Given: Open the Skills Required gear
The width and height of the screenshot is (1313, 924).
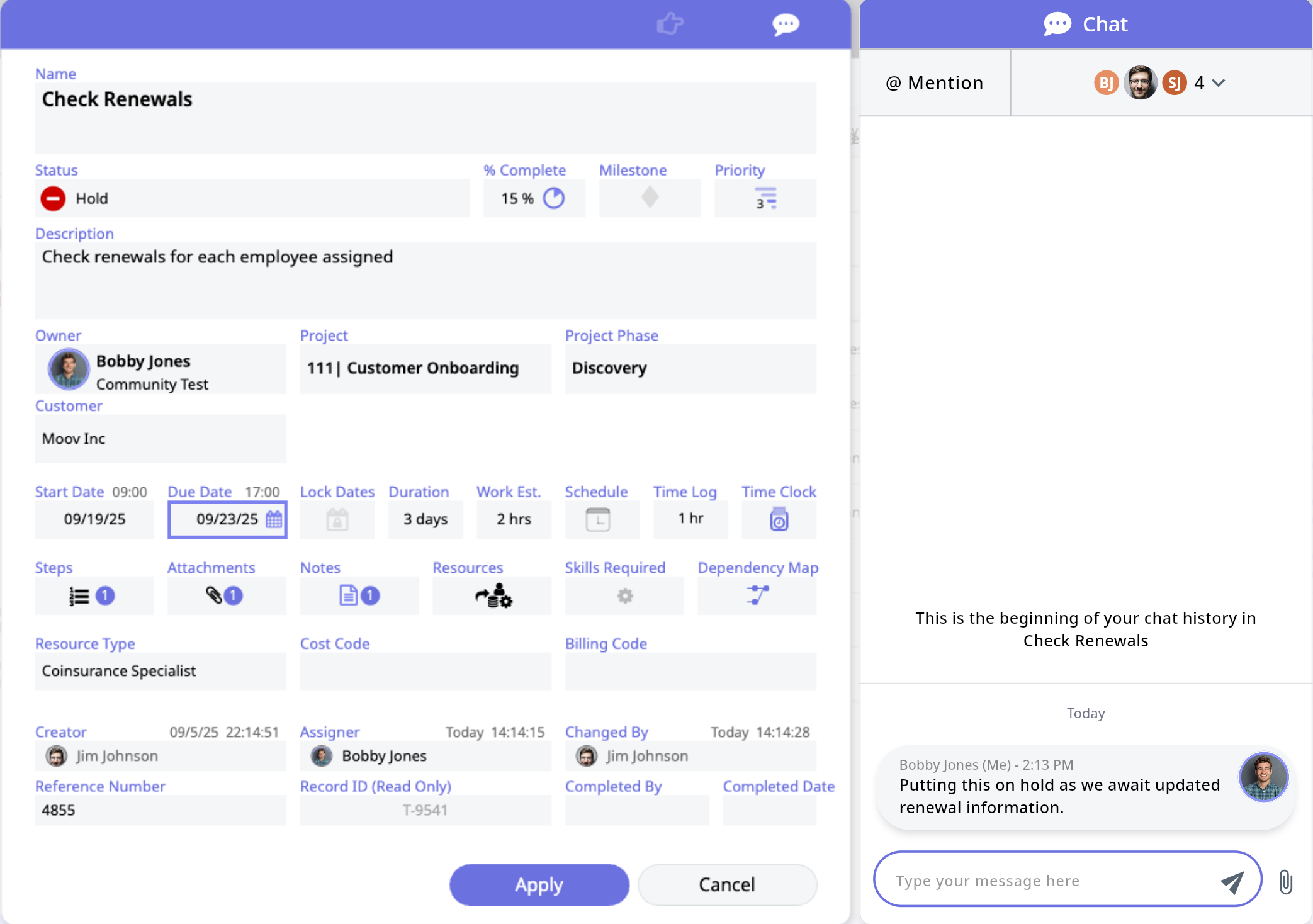Looking at the screenshot, I should pos(624,595).
